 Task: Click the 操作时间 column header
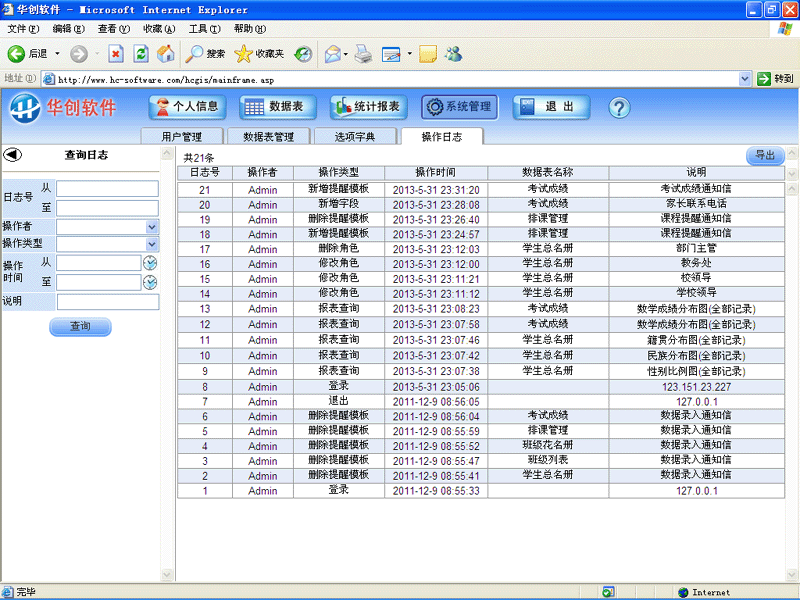436,172
